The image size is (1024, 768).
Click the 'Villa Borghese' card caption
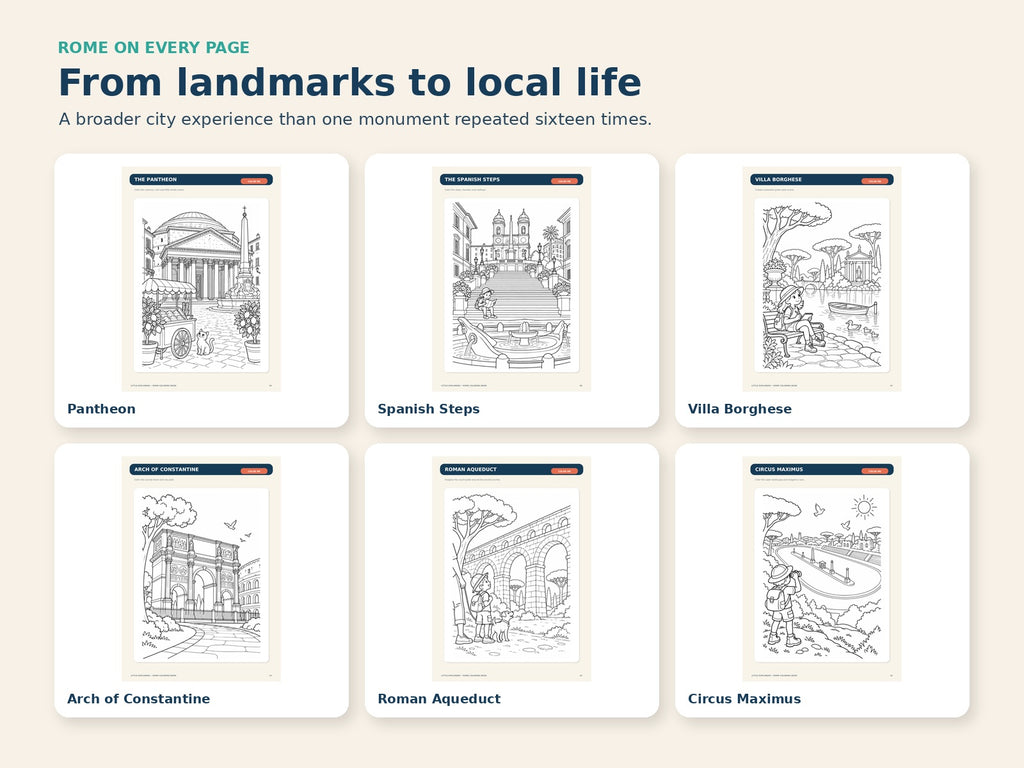[739, 409]
